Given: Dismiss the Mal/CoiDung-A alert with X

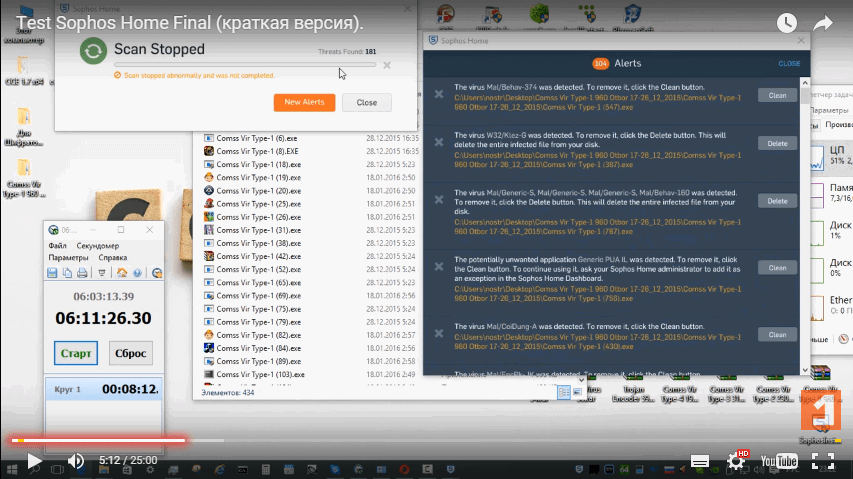Looking at the screenshot, I should tap(439, 333).
